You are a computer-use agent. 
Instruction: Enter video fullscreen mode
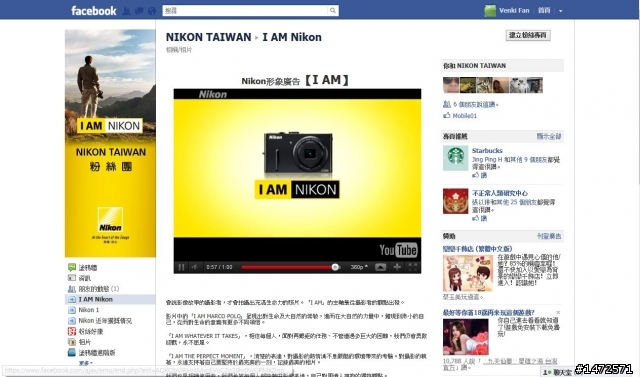[x=412, y=267]
